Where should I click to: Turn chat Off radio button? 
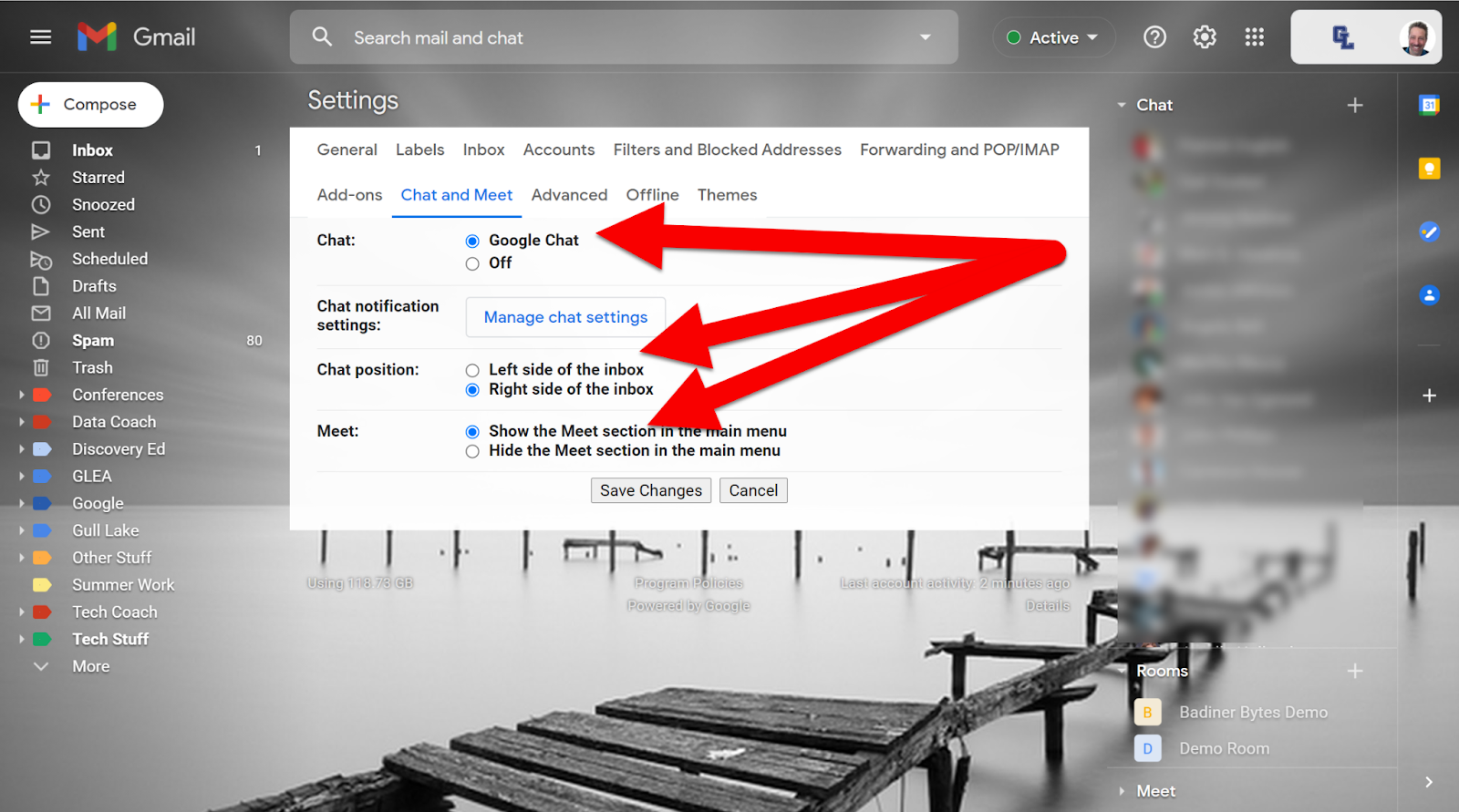(x=472, y=264)
